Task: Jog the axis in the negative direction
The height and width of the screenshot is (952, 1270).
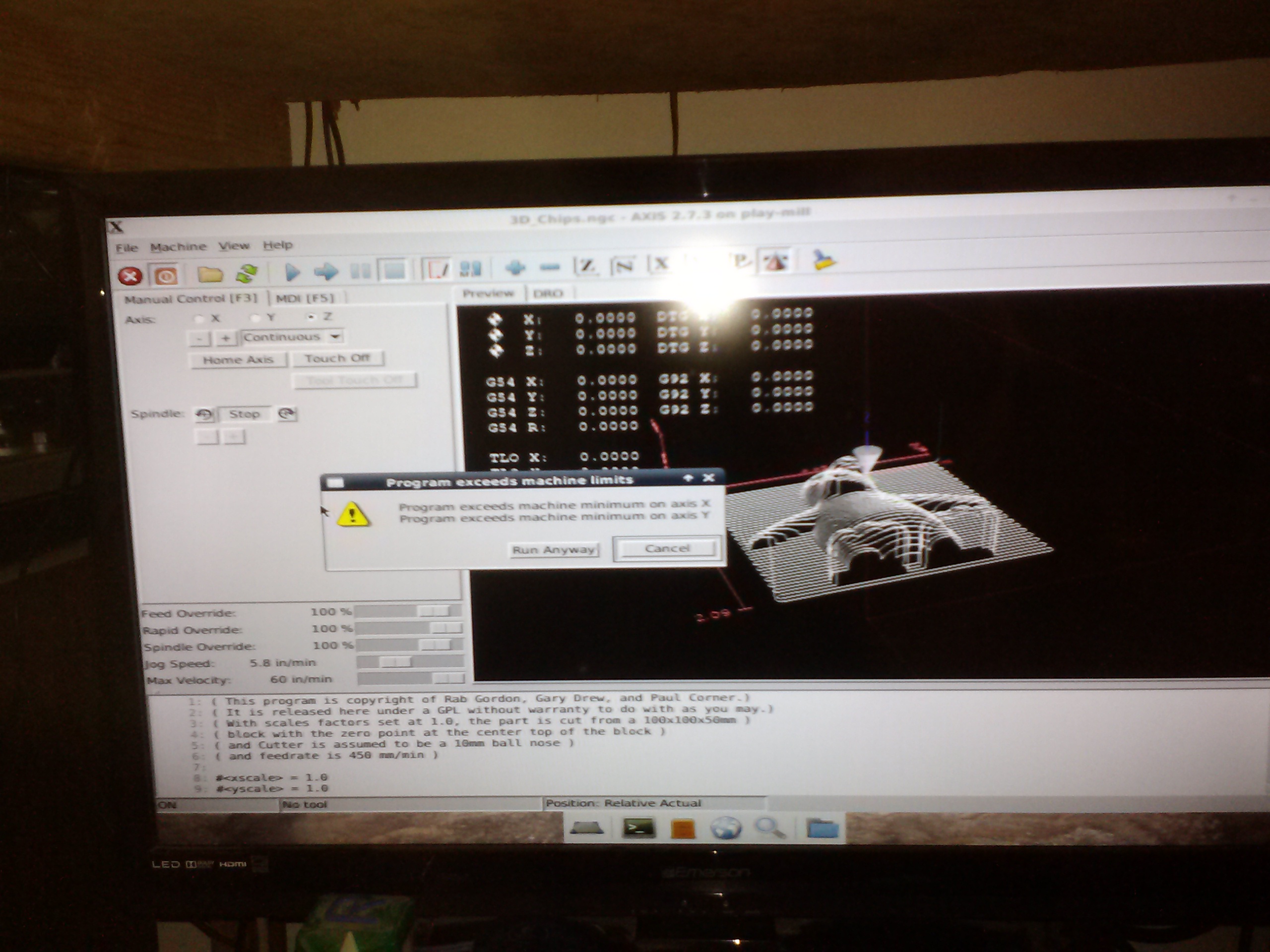Action: click(x=199, y=339)
